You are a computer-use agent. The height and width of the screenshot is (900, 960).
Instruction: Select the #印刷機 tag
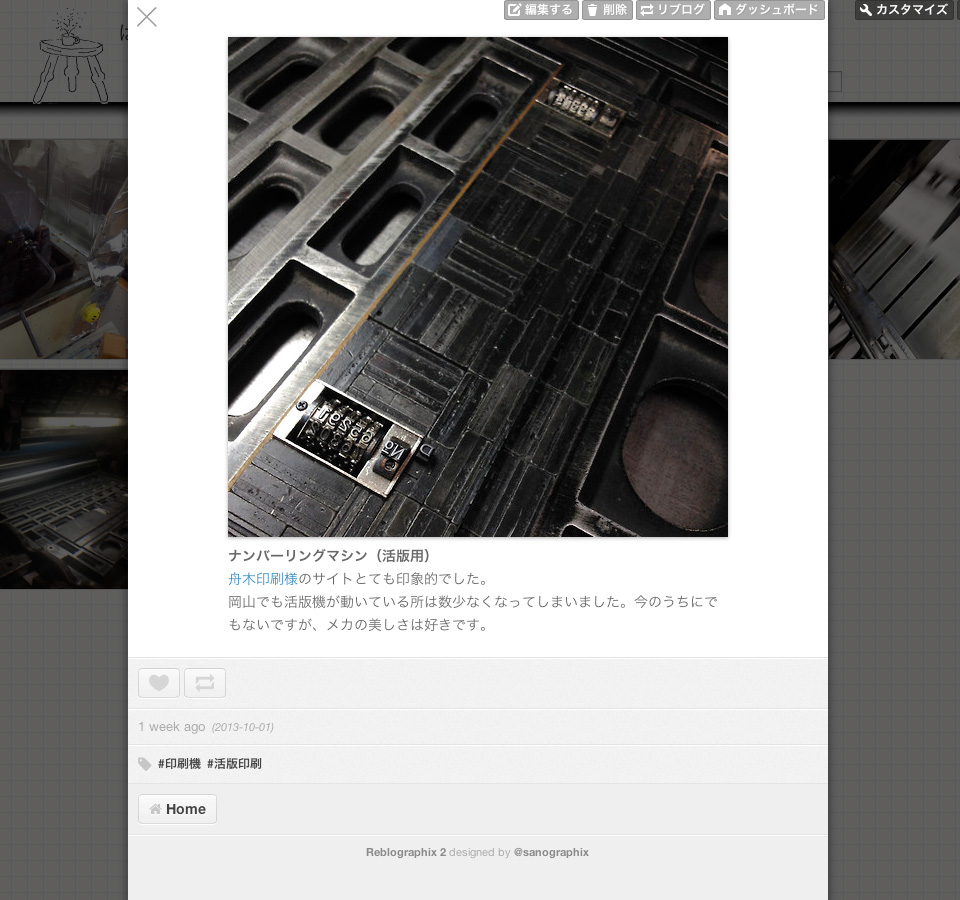[179, 764]
